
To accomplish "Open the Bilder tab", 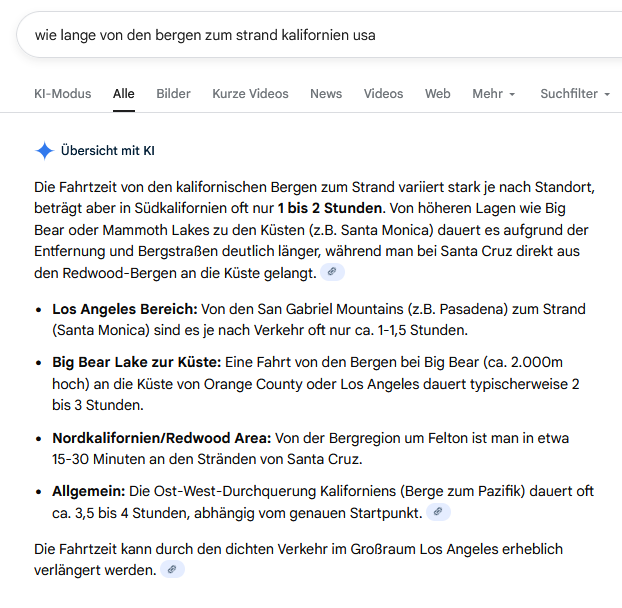I will click(173, 94).
